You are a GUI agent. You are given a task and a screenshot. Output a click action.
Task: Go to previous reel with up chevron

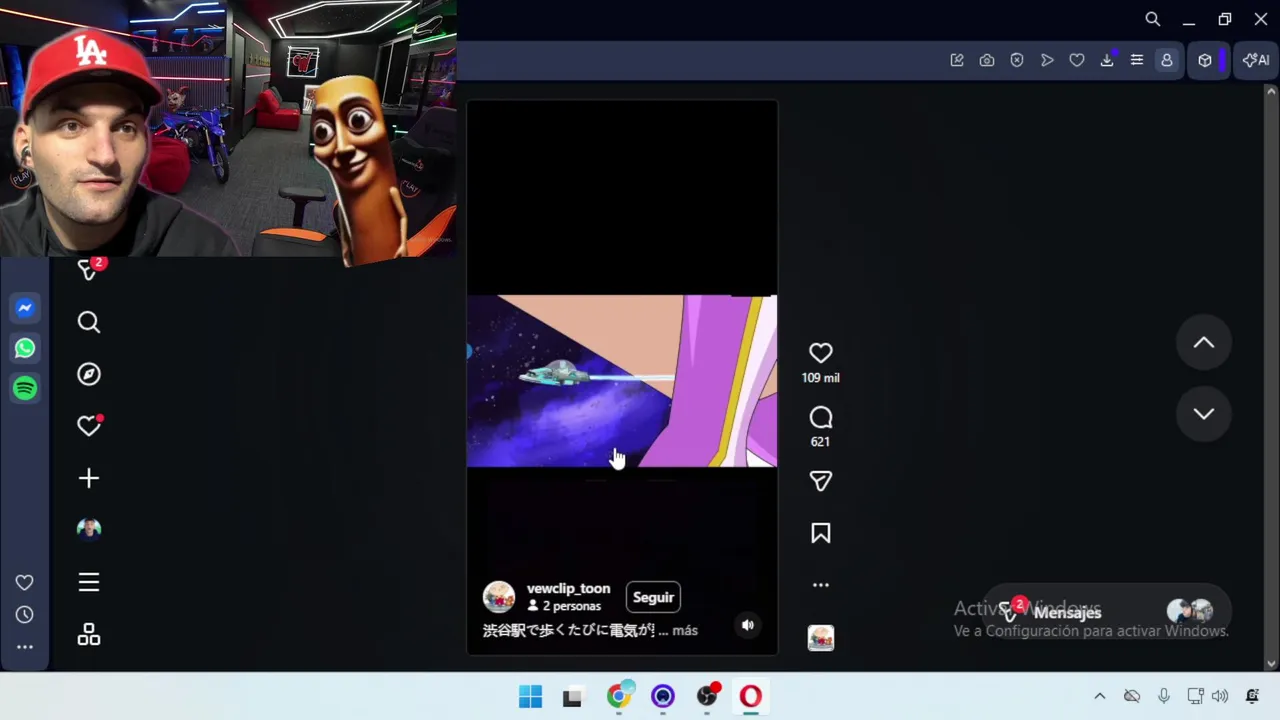(1204, 343)
